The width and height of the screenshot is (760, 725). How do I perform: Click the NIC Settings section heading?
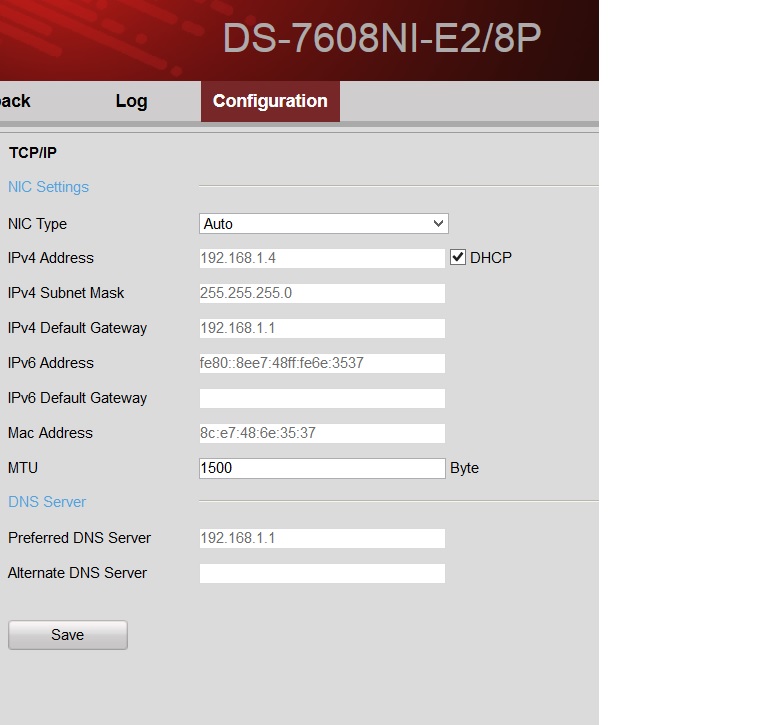click(x=48, y=187)
